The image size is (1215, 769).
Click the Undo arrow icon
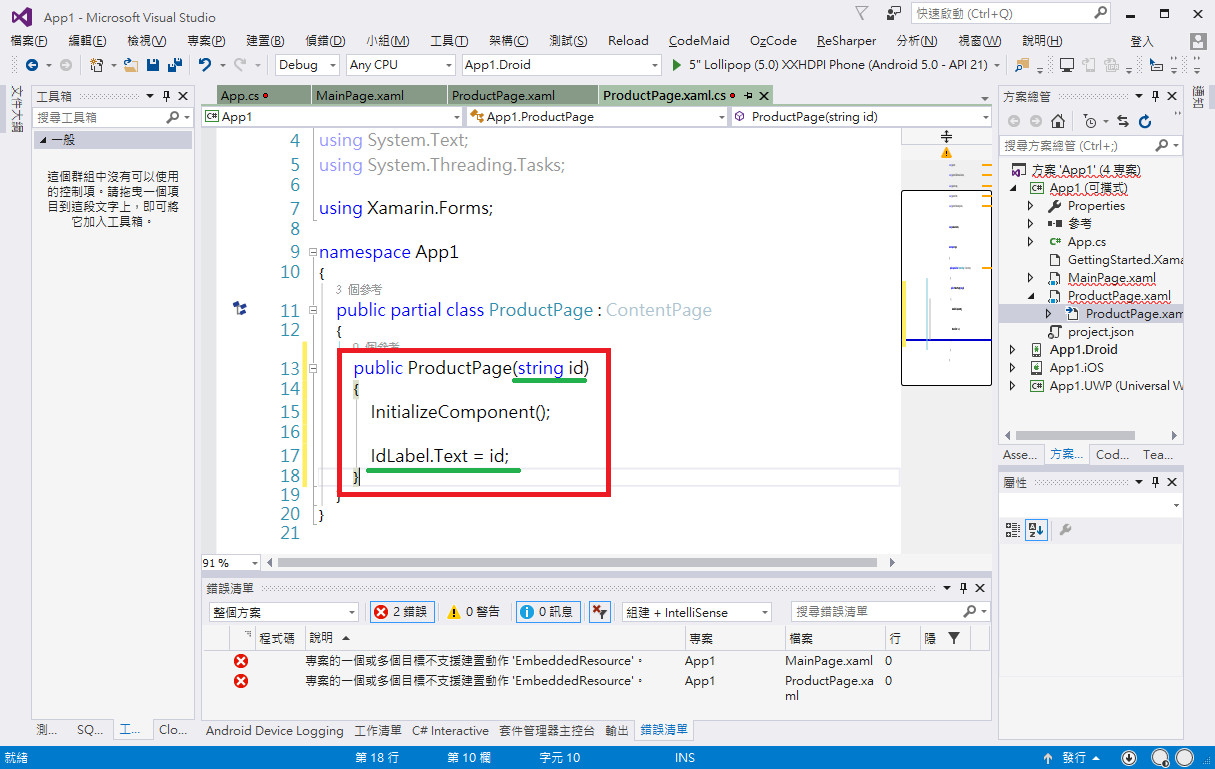(x=205, y=65)
